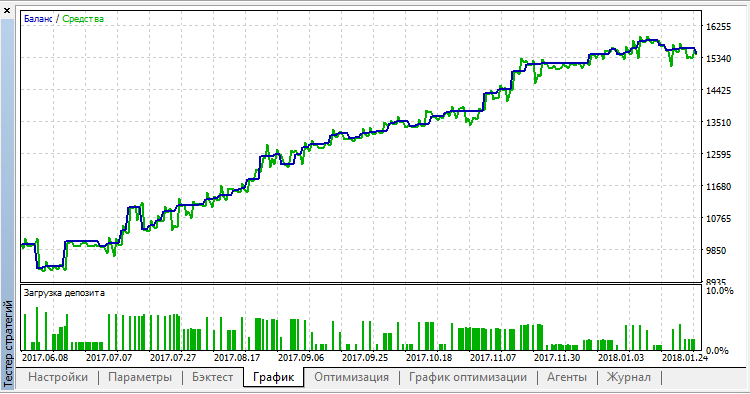This screenshot has height=394, width=750.
Task: Click the 16255 price axis label
Action: click(x=718, y=27)
